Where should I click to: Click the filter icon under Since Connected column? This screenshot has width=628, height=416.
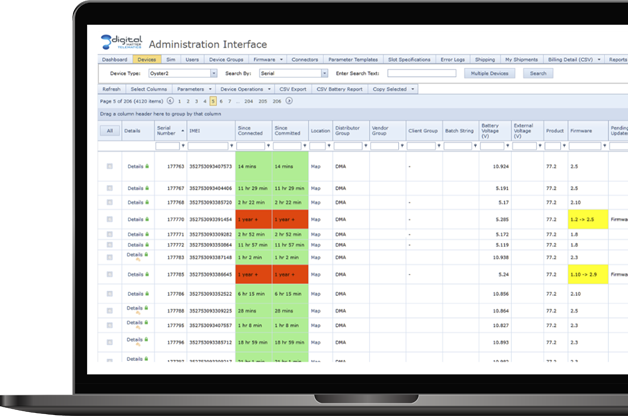(x=266, y=146)
